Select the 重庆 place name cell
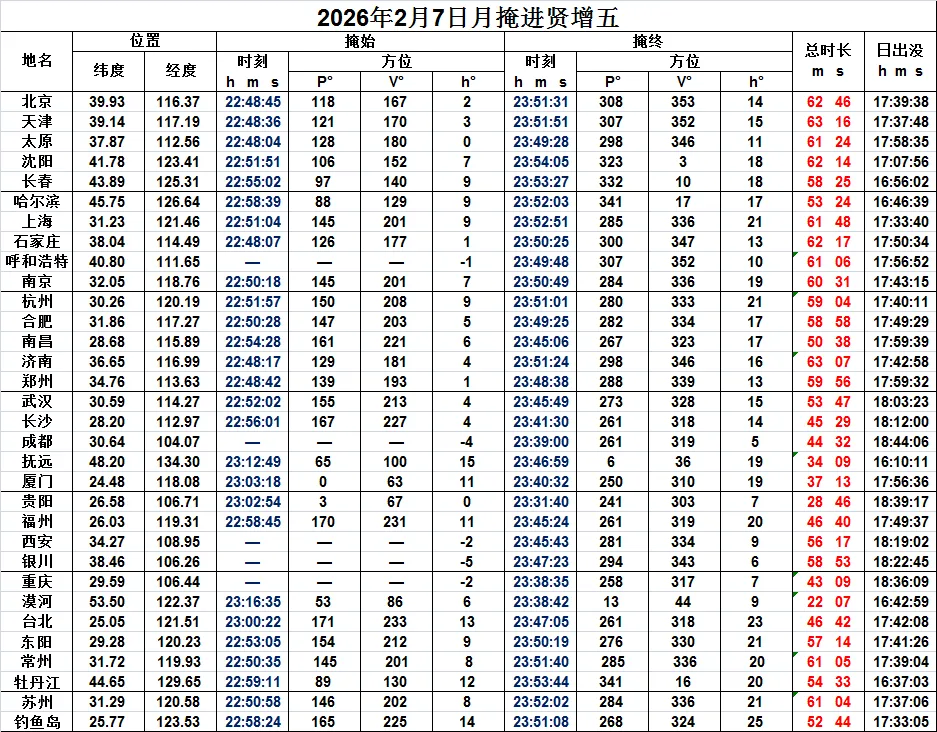 (36, 581)
